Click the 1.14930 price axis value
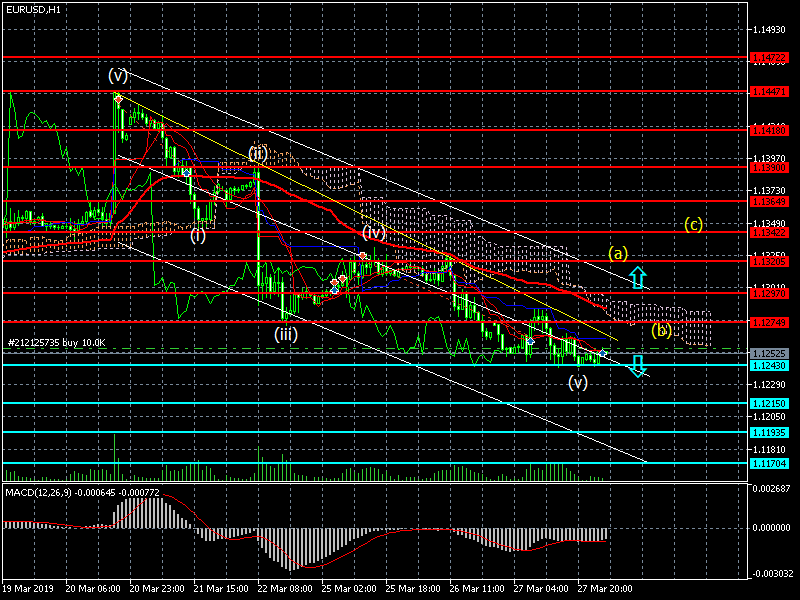800x600 pixels. coord(769,30)
